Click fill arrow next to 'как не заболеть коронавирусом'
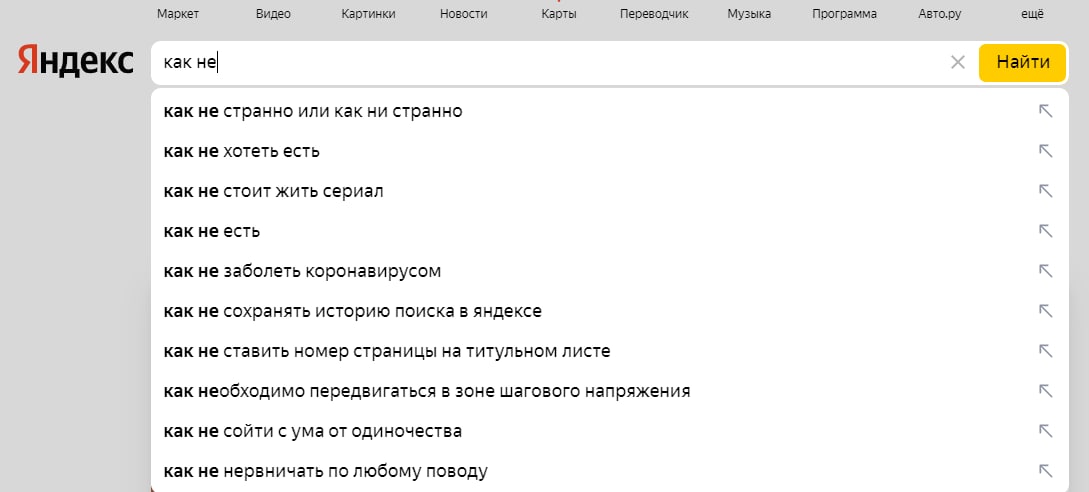Viewport: 1089px width, 492px height. [1045, 271]
